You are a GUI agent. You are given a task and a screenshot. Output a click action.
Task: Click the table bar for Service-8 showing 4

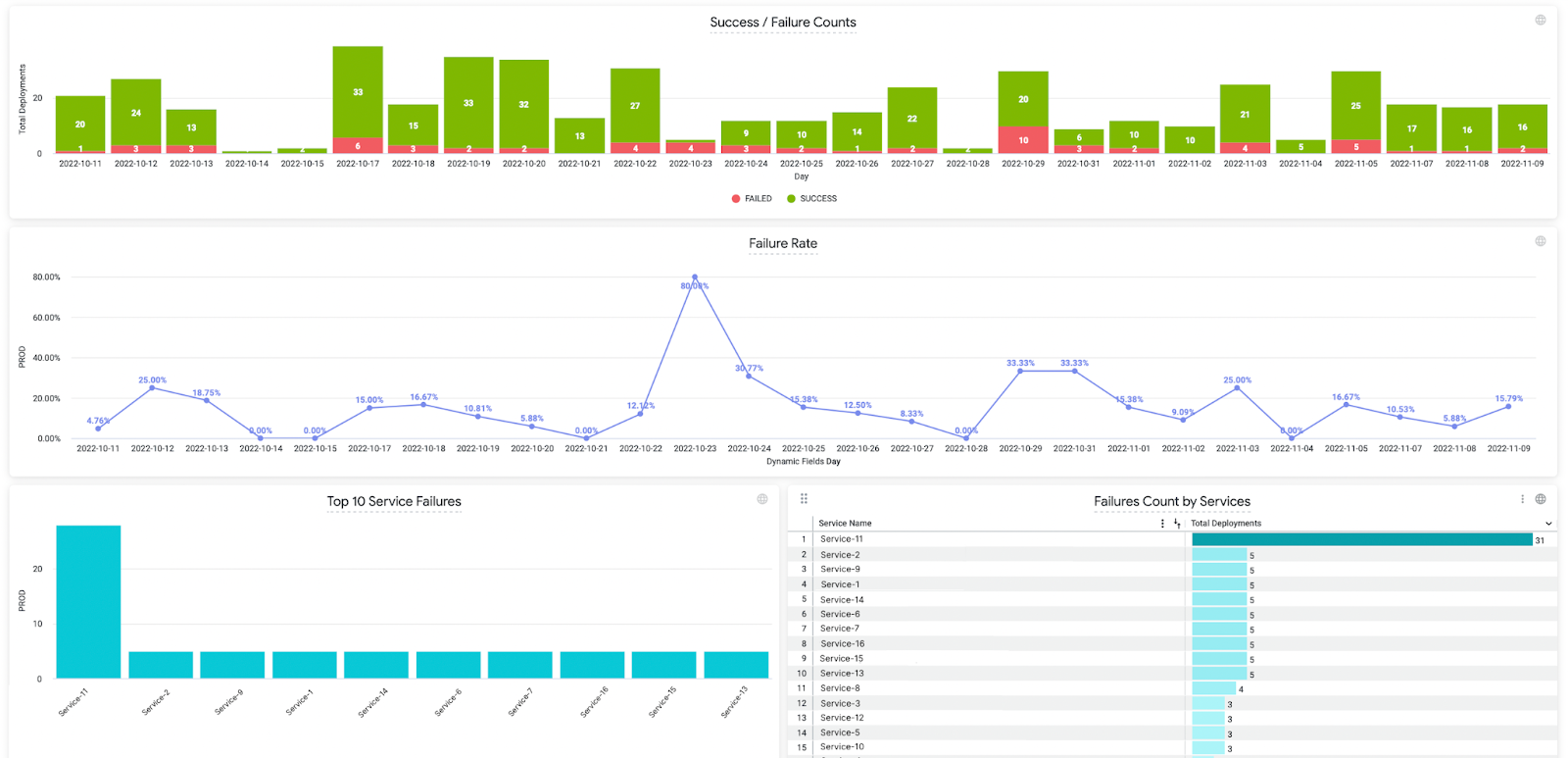click(1214, 688)
